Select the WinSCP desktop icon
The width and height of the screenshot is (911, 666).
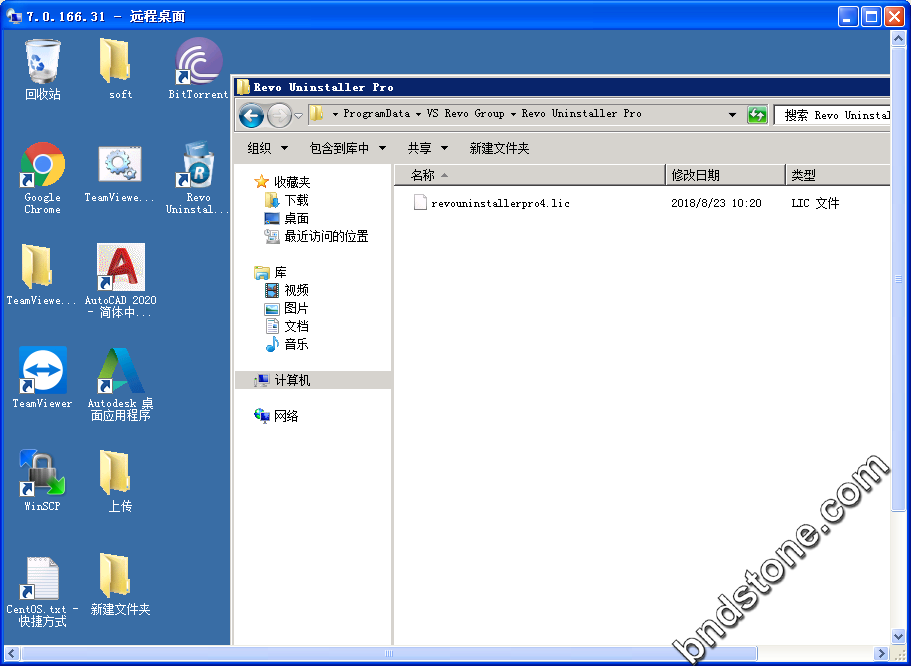point(42,475)
